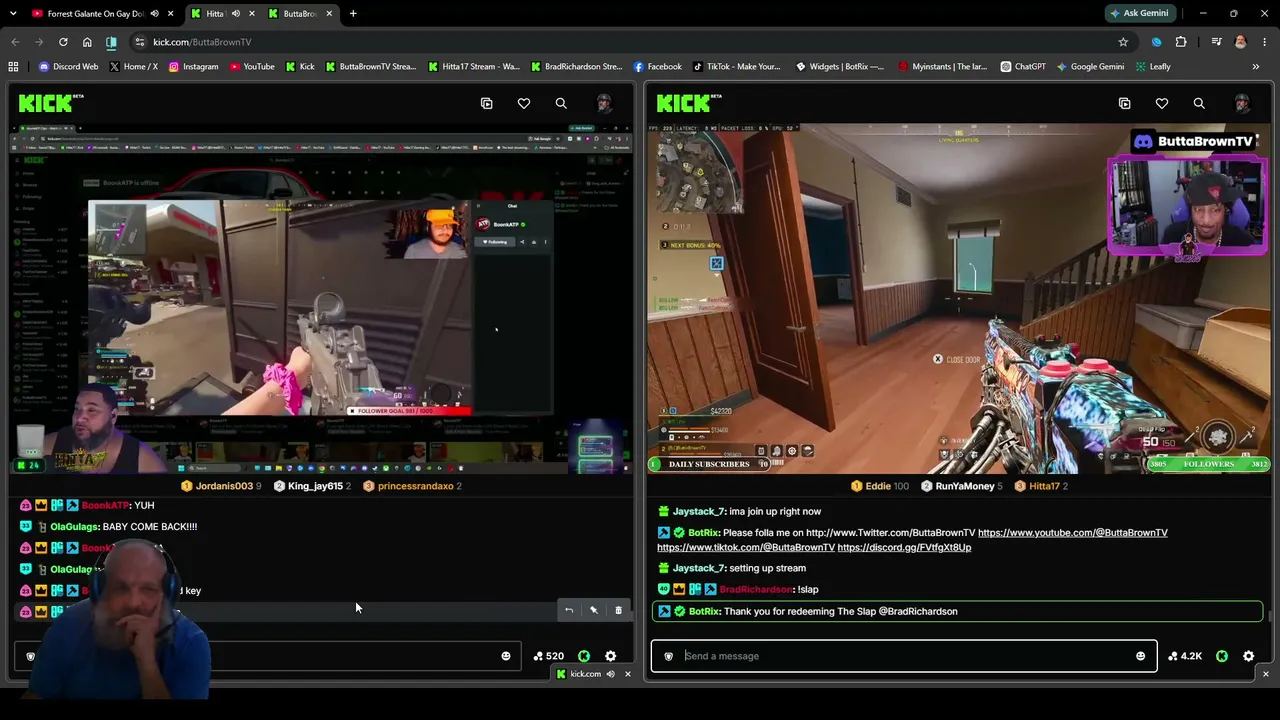Click the green Kick points icon left chat
This screenshot has width=1280, height=720.
coord(584,656)
